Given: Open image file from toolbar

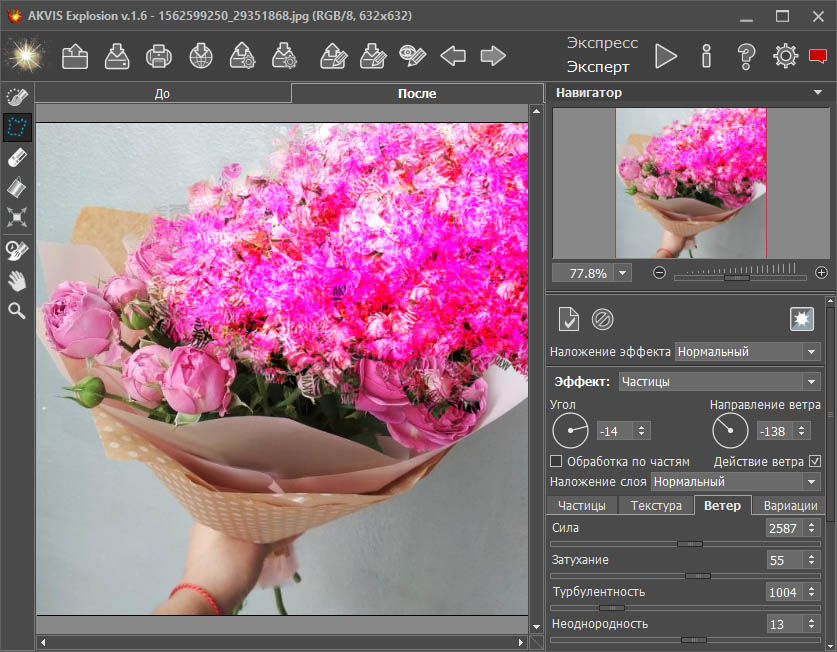Looking at the screenshot, I should [75, 56].
